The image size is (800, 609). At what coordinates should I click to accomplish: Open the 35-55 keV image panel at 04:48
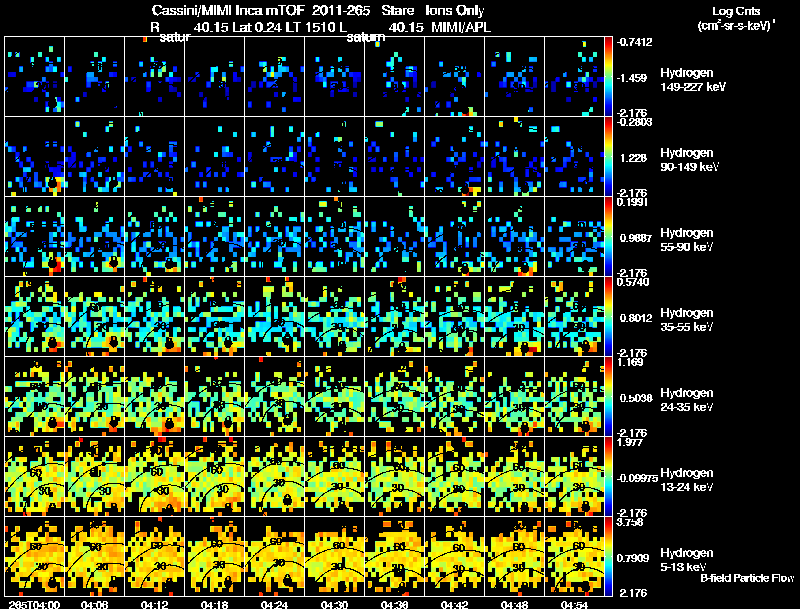click(x=514, y=316)
